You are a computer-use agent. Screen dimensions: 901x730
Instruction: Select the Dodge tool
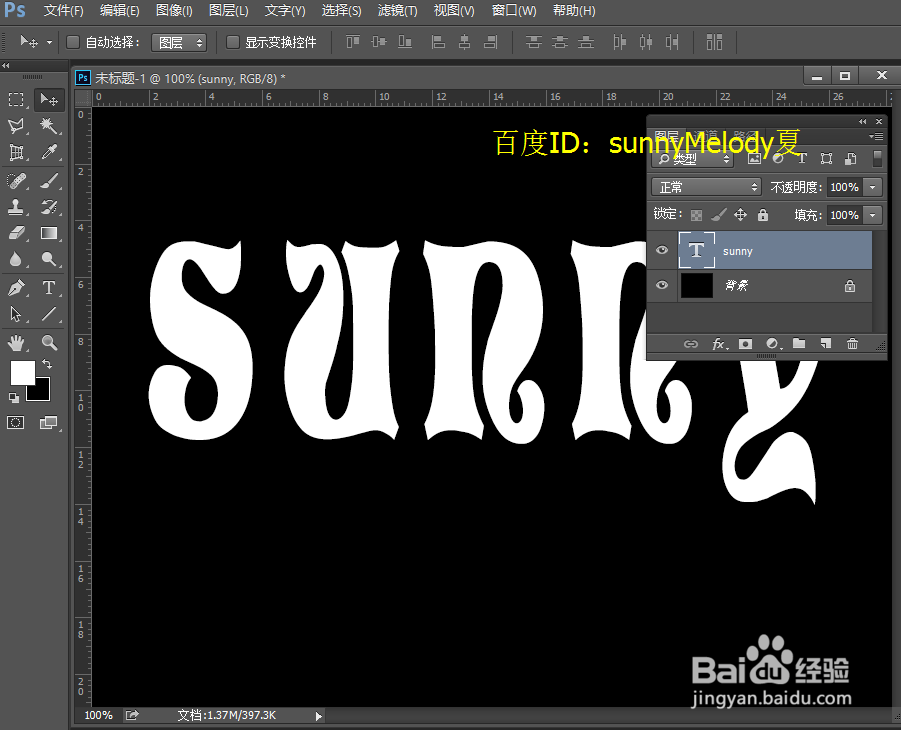coord(49,259)
